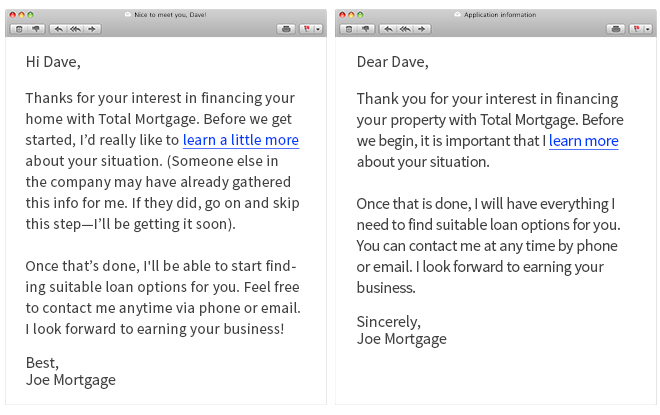Forward the "Nice to meet you, Dave!" email
Image resolution: width=660 pixels, height=415 pixels.
coord(92,29)
